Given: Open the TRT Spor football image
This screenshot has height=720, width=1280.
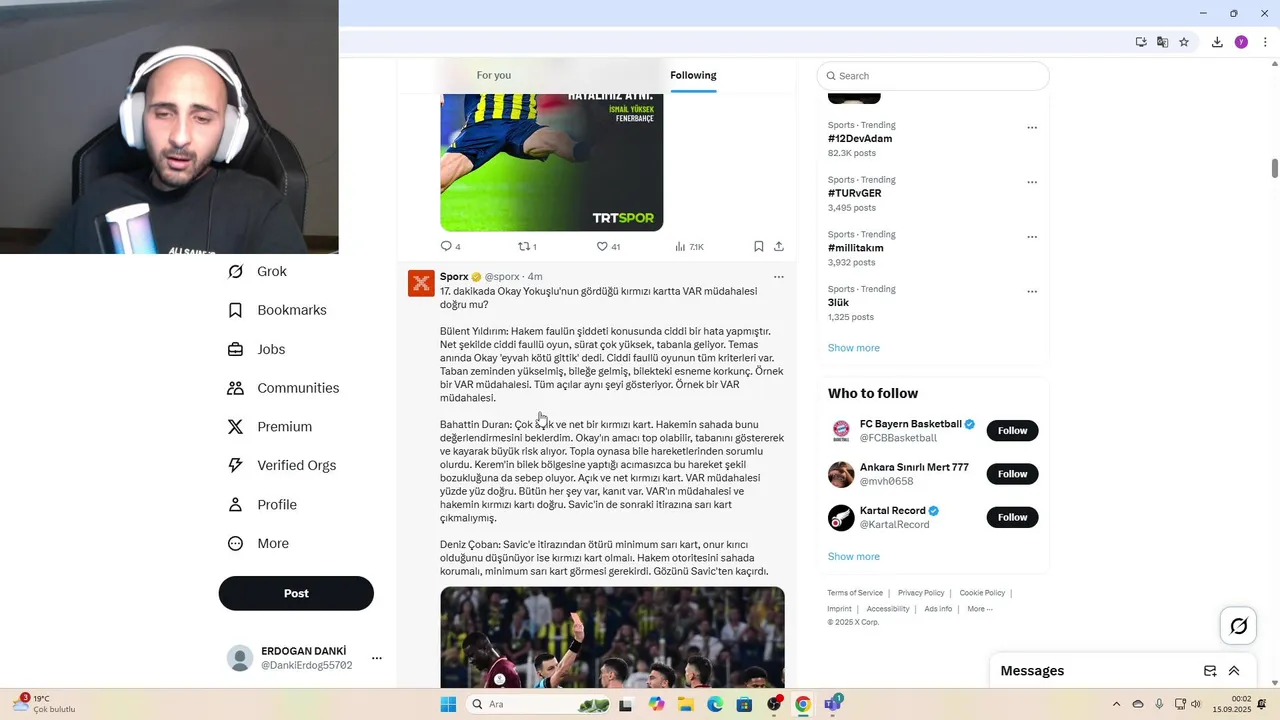Looking at the screenshot, I should [551, 162].
